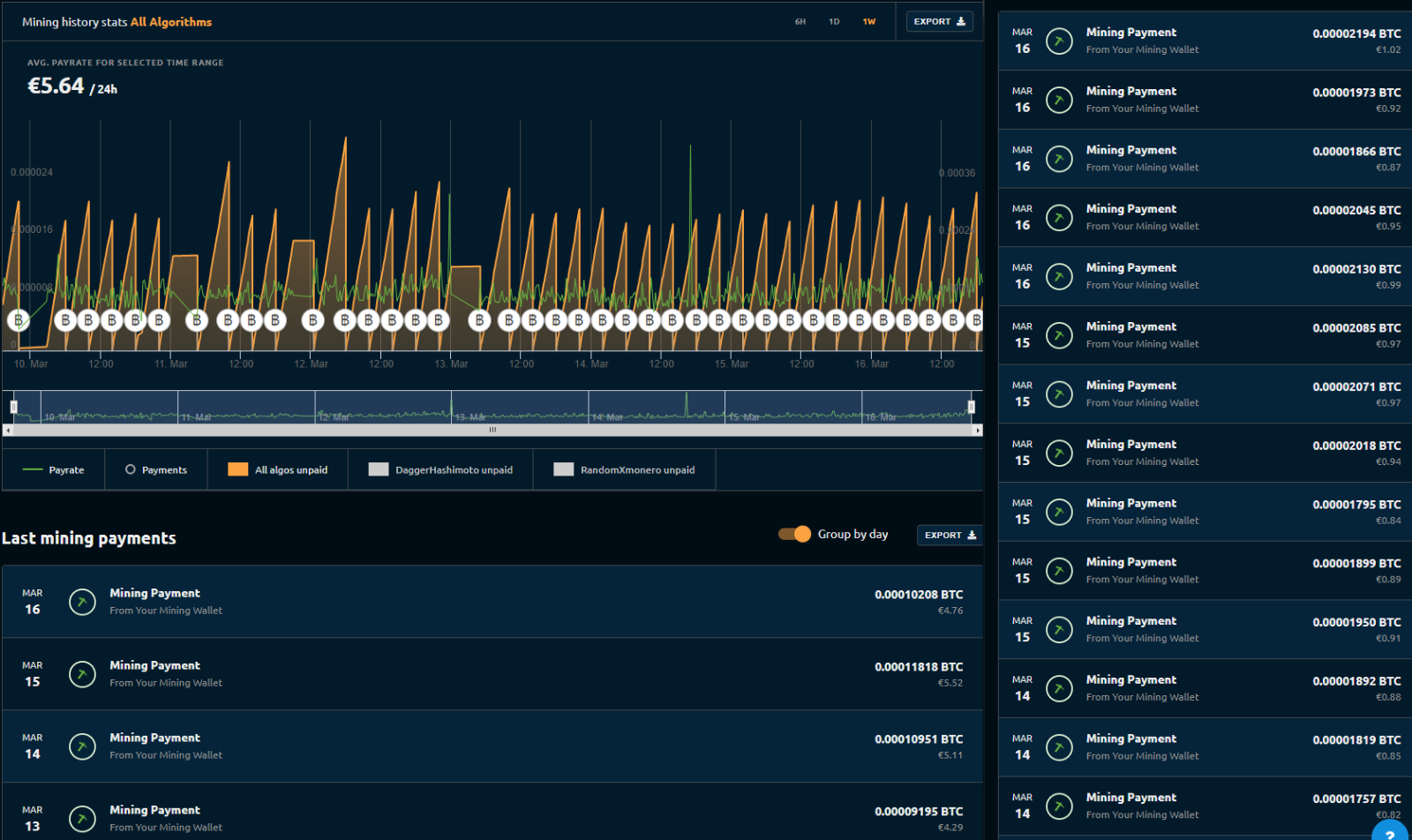Screen dimensions: 1412x840
Task: Click the help question mark bubble
Action: coord(1392,831)
